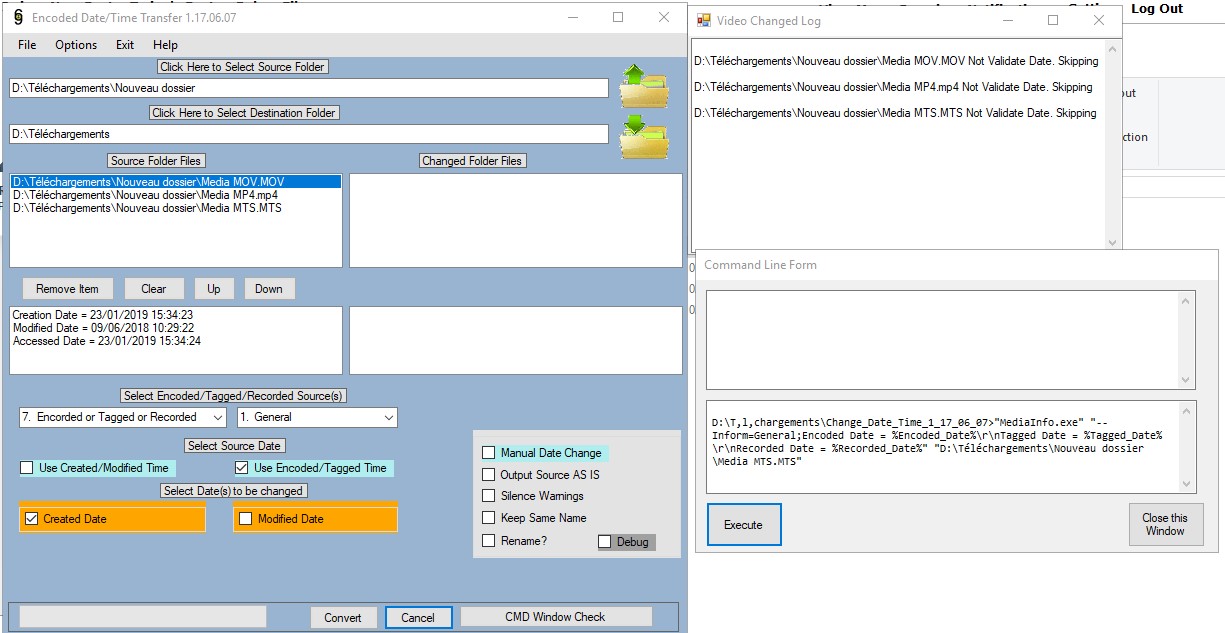Open the File menu
Screen dimensions: 1225x633
click(x=27, y=45)
